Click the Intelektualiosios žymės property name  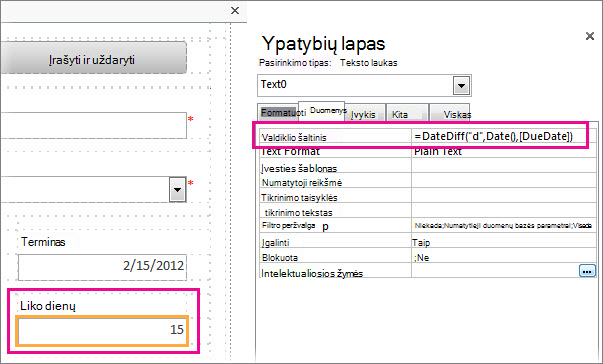tap(312, 273)
